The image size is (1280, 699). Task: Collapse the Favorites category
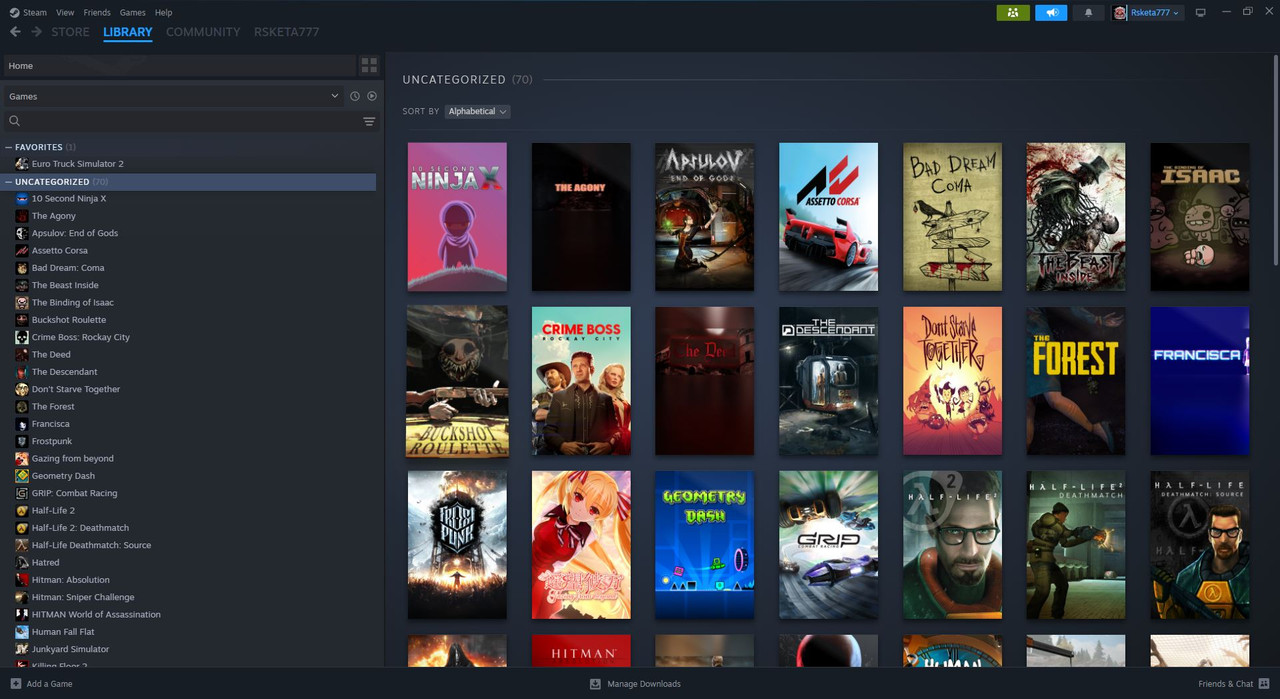9,147
